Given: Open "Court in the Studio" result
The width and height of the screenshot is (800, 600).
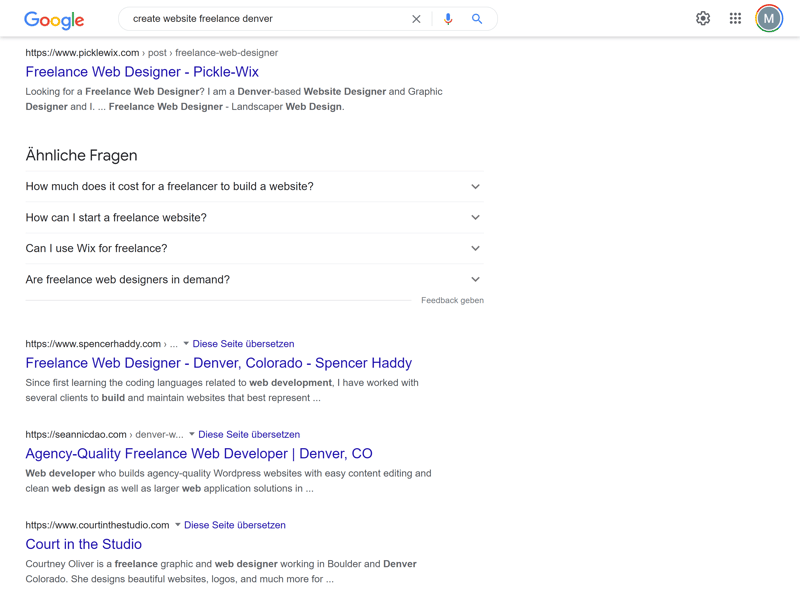Looking at the screenshot, I should click(84, 544).
